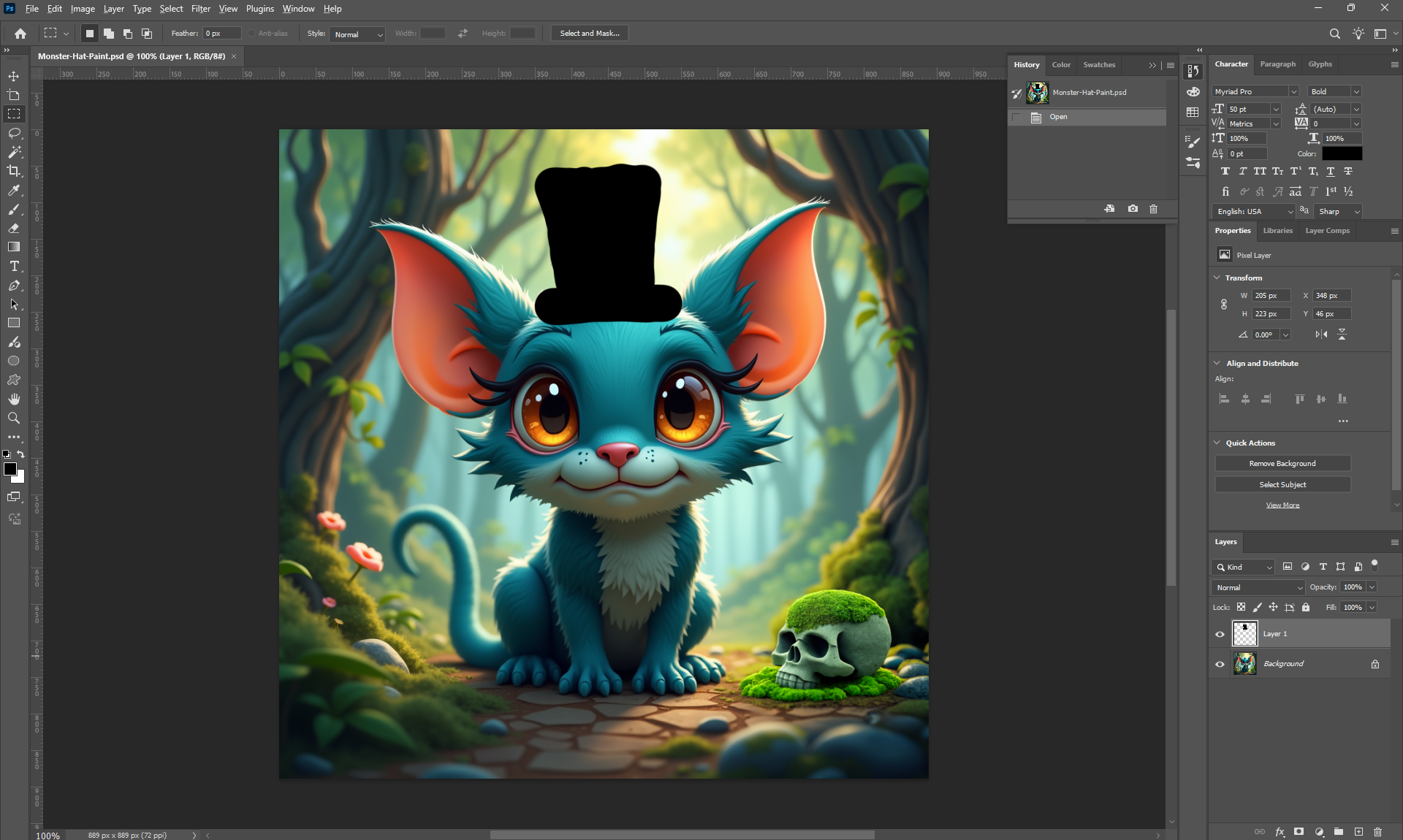1403x840 pixels.
Task: Select the Eyedropper tool
Action: point(14,190)
